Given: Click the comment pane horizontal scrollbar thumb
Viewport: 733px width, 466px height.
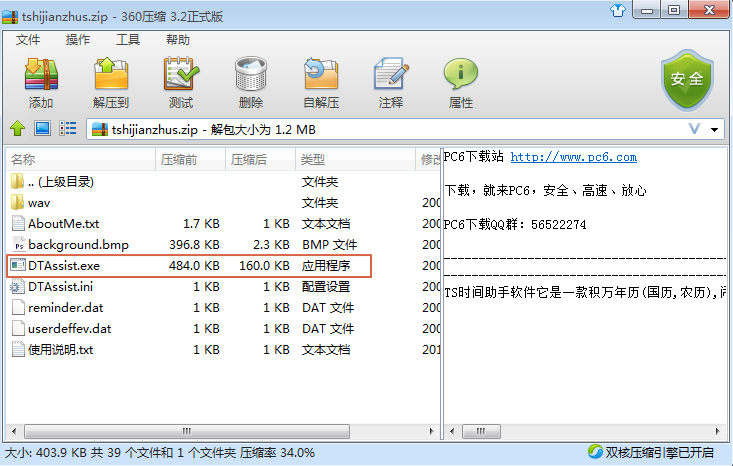Looking at the screenshot, I should [481, 431].
